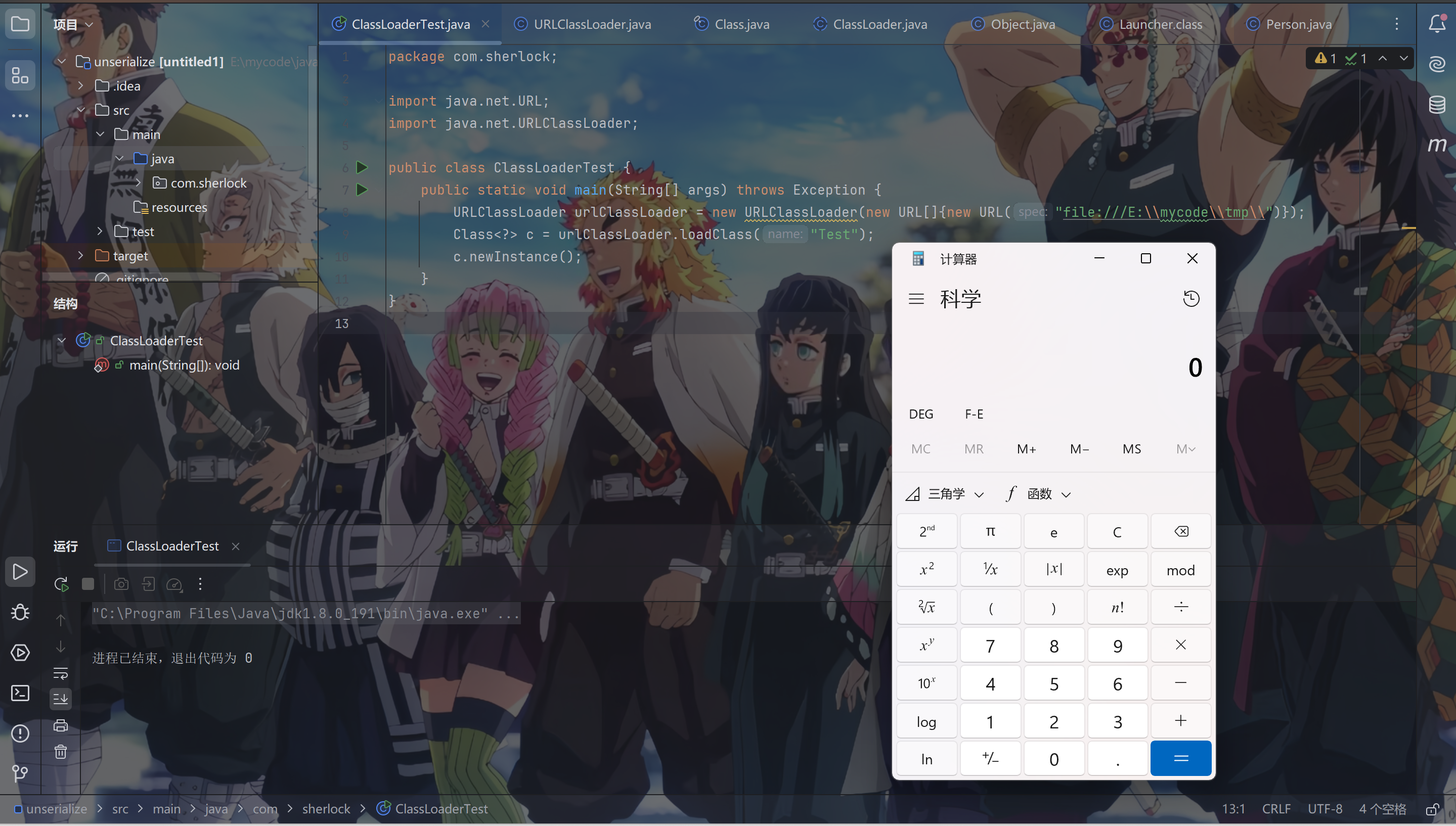Collapse the unserialize project root

61,61
